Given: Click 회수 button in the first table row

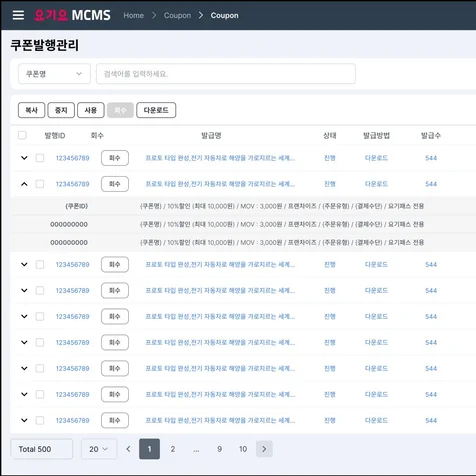Looking at the screenshot, I should tap(115, 158).
